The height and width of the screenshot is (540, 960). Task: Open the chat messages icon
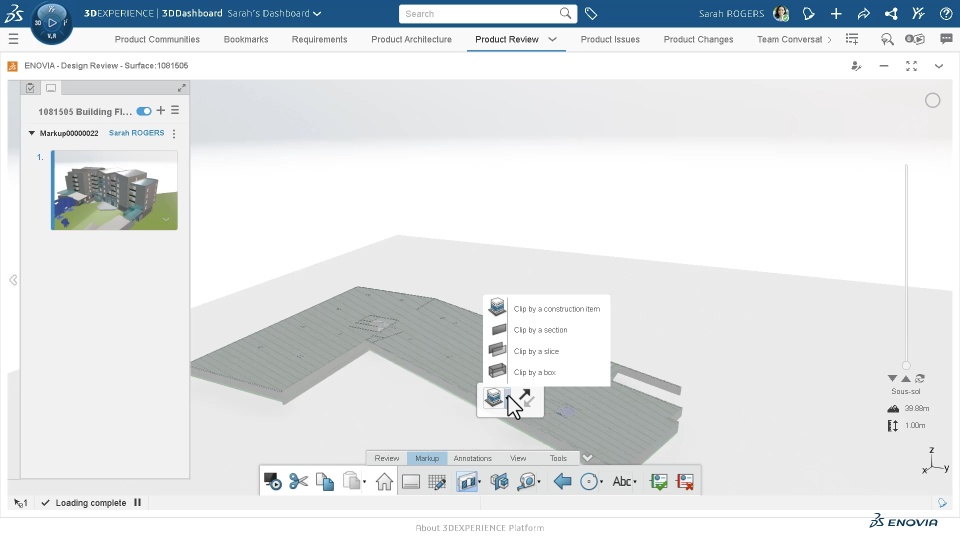(946, 39)
